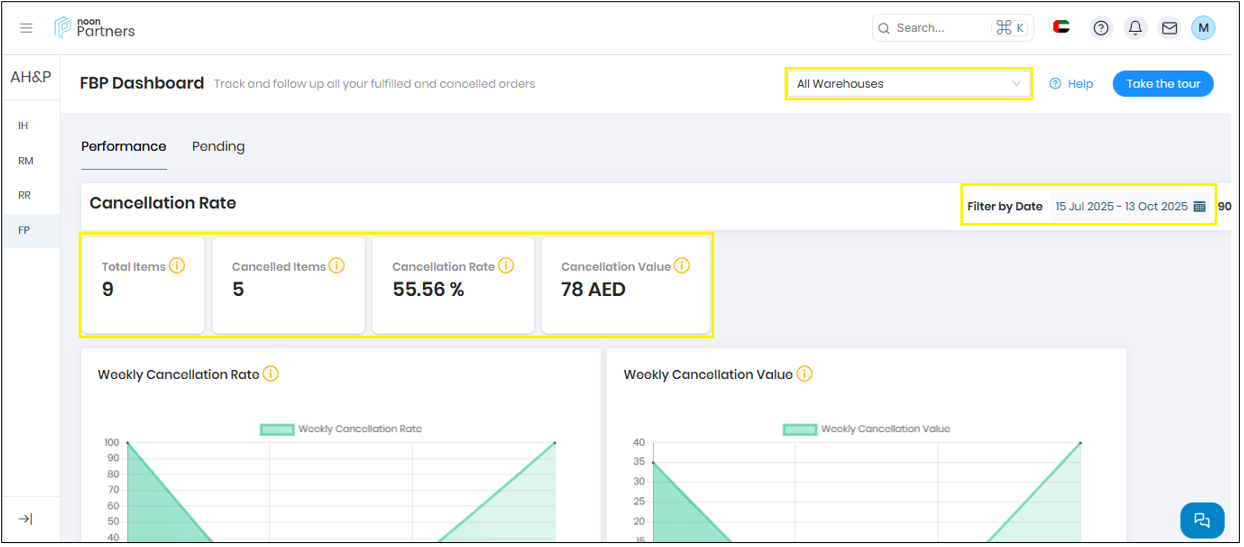Click the user profile avatar M

click(1203, 28)
